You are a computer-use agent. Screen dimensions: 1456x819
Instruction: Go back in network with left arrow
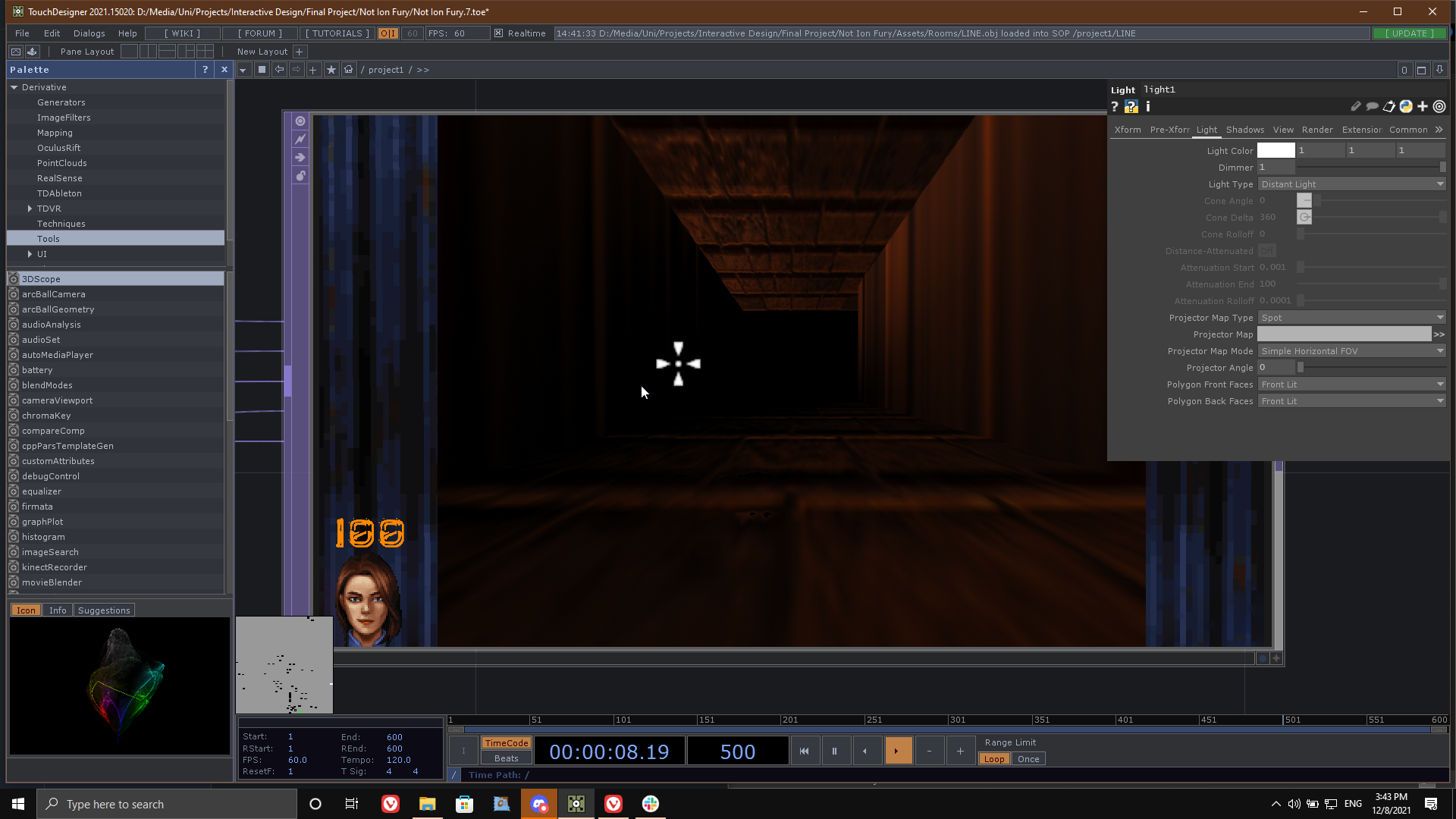pyautogui.click(x=279, y=70)
